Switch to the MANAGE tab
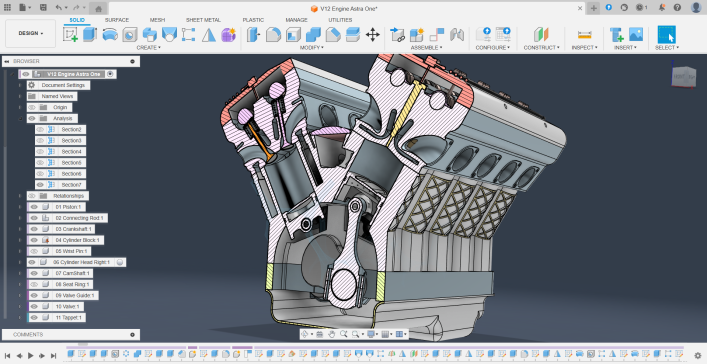 click(296, 20)
